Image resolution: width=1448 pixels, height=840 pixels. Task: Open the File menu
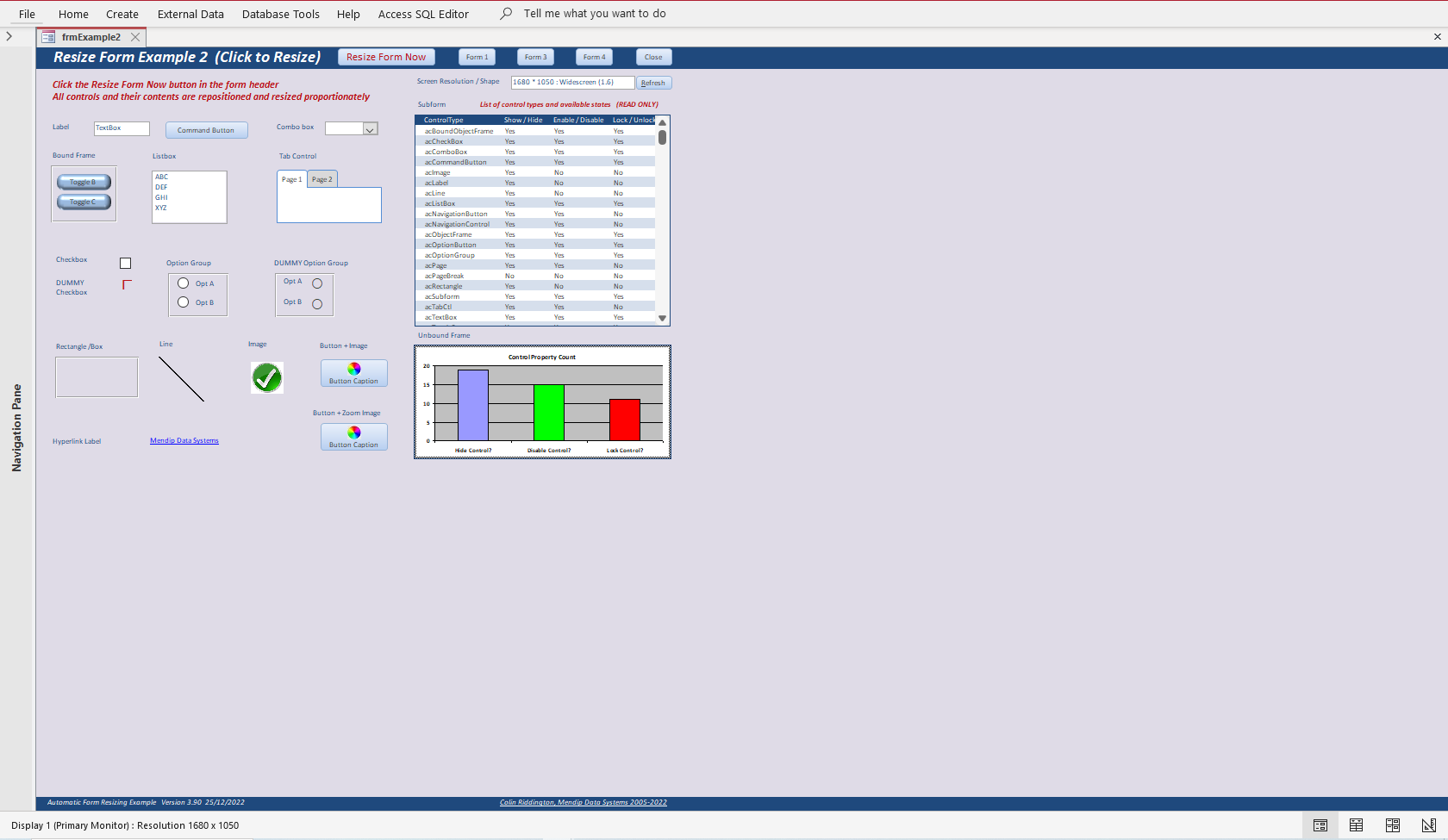click(27, 14)
